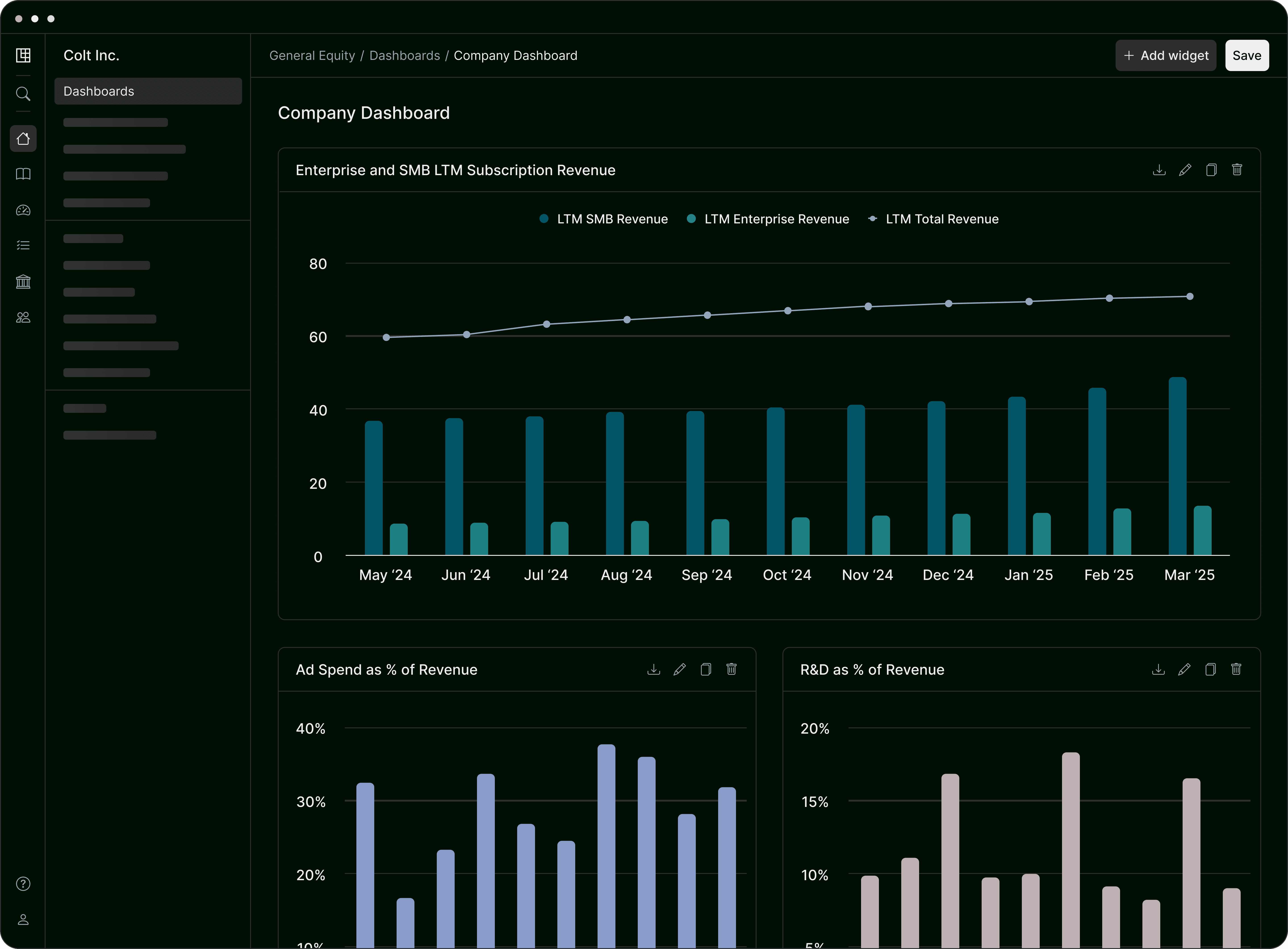Delete the Ad Spend widget
This screenshot has height=949, width=1288.
click(x=731, y=669)
